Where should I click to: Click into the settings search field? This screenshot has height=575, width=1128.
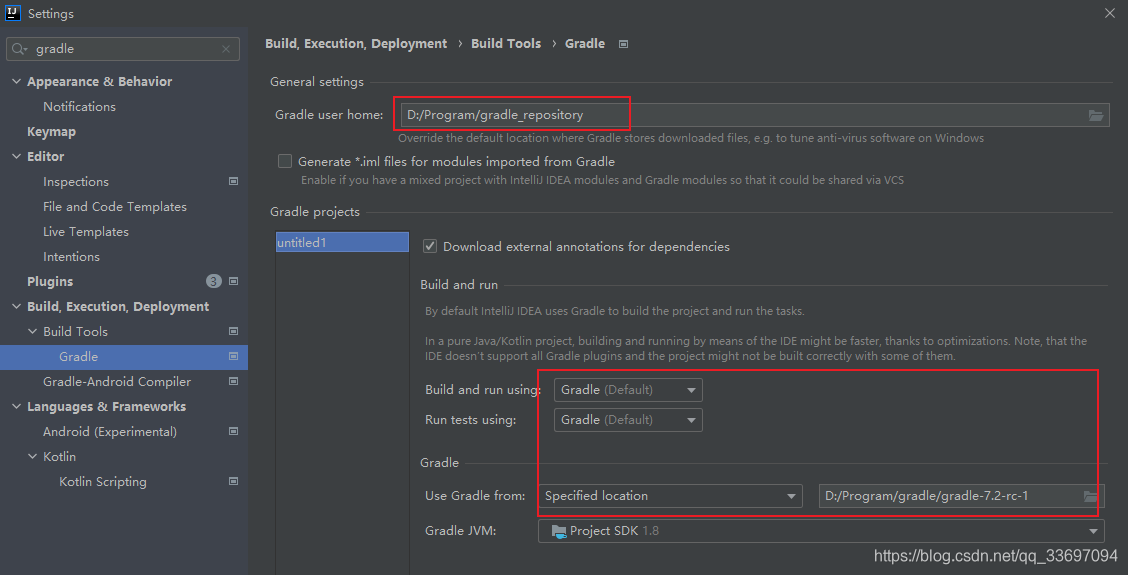click(x=122, y=49)
